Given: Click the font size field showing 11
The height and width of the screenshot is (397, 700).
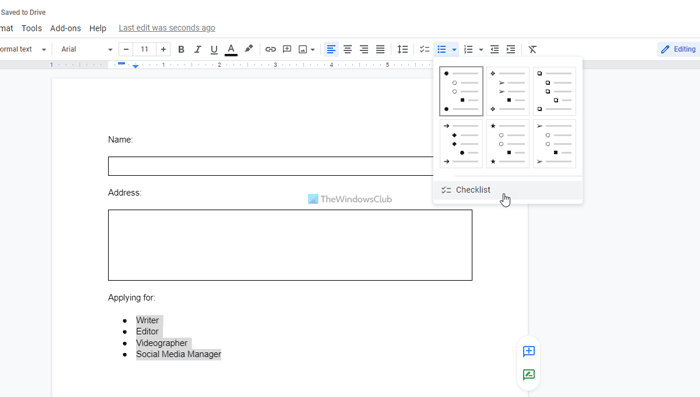Looking at the screenshot, I should coord(144,50).
